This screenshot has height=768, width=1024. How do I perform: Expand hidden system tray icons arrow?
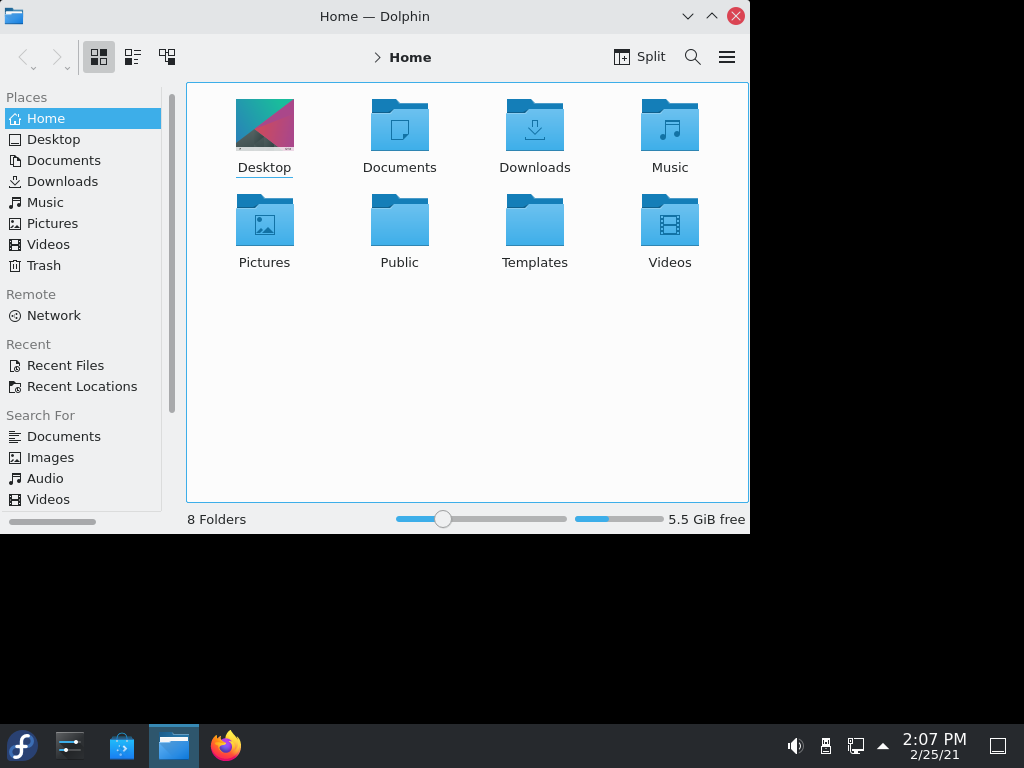(x=883, y=746)
